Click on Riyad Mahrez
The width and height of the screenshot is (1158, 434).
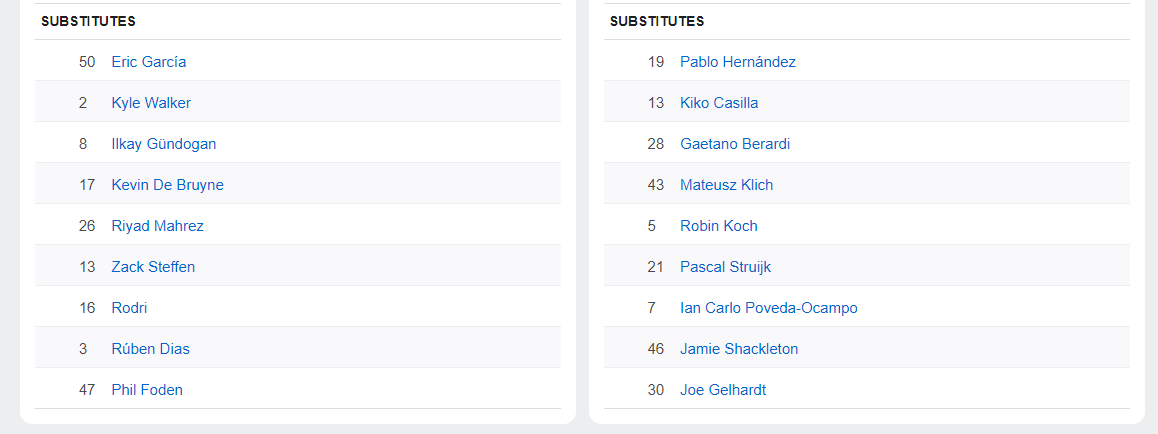[x=157, y=226]
